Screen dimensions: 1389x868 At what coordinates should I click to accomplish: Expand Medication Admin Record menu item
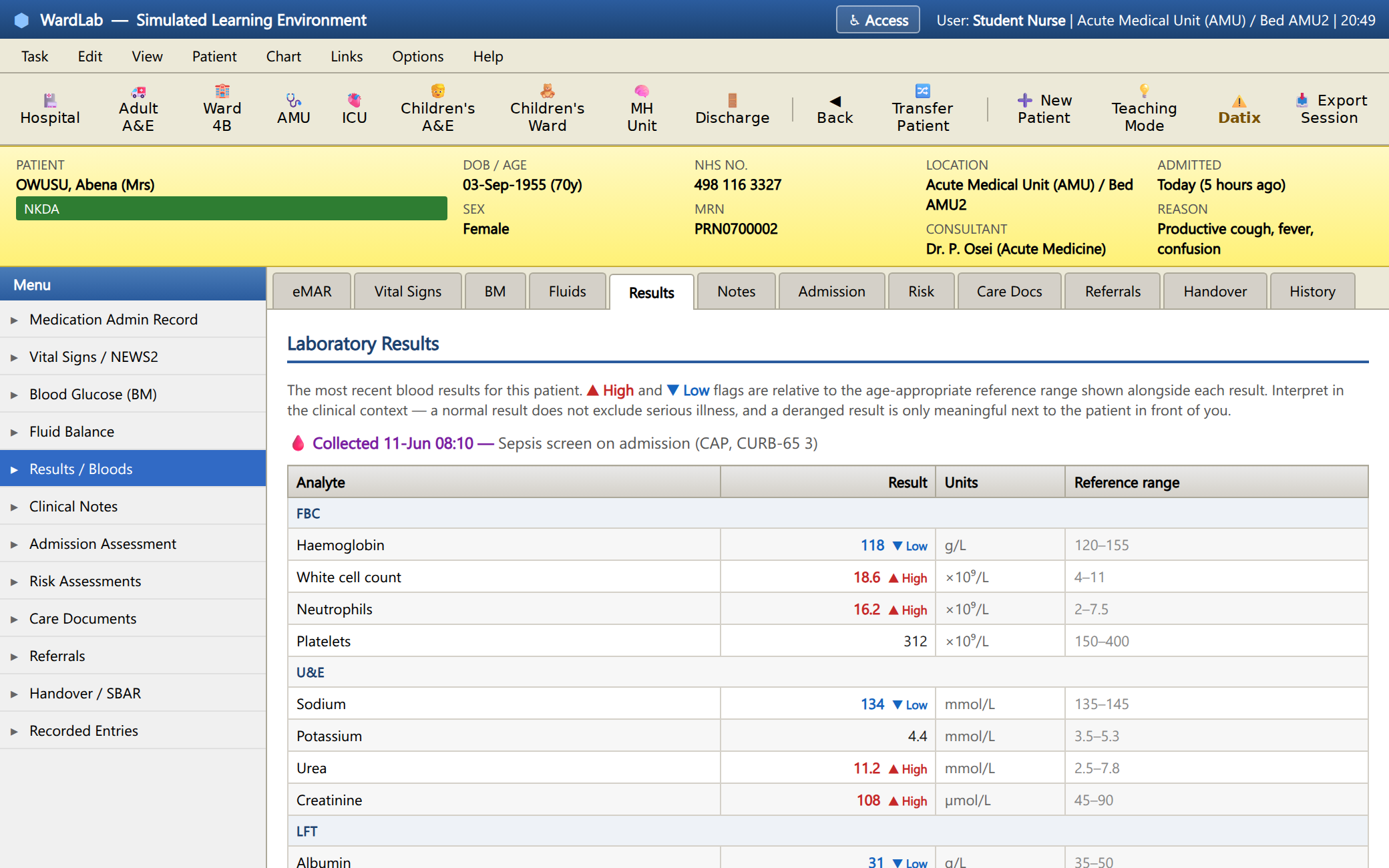(133, 320)
